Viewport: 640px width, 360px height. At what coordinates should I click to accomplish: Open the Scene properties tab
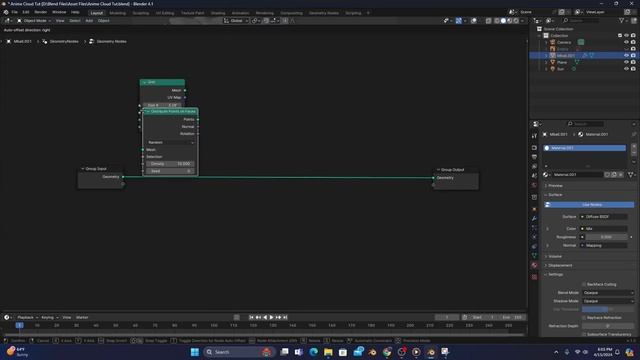[x=534, y=176]
